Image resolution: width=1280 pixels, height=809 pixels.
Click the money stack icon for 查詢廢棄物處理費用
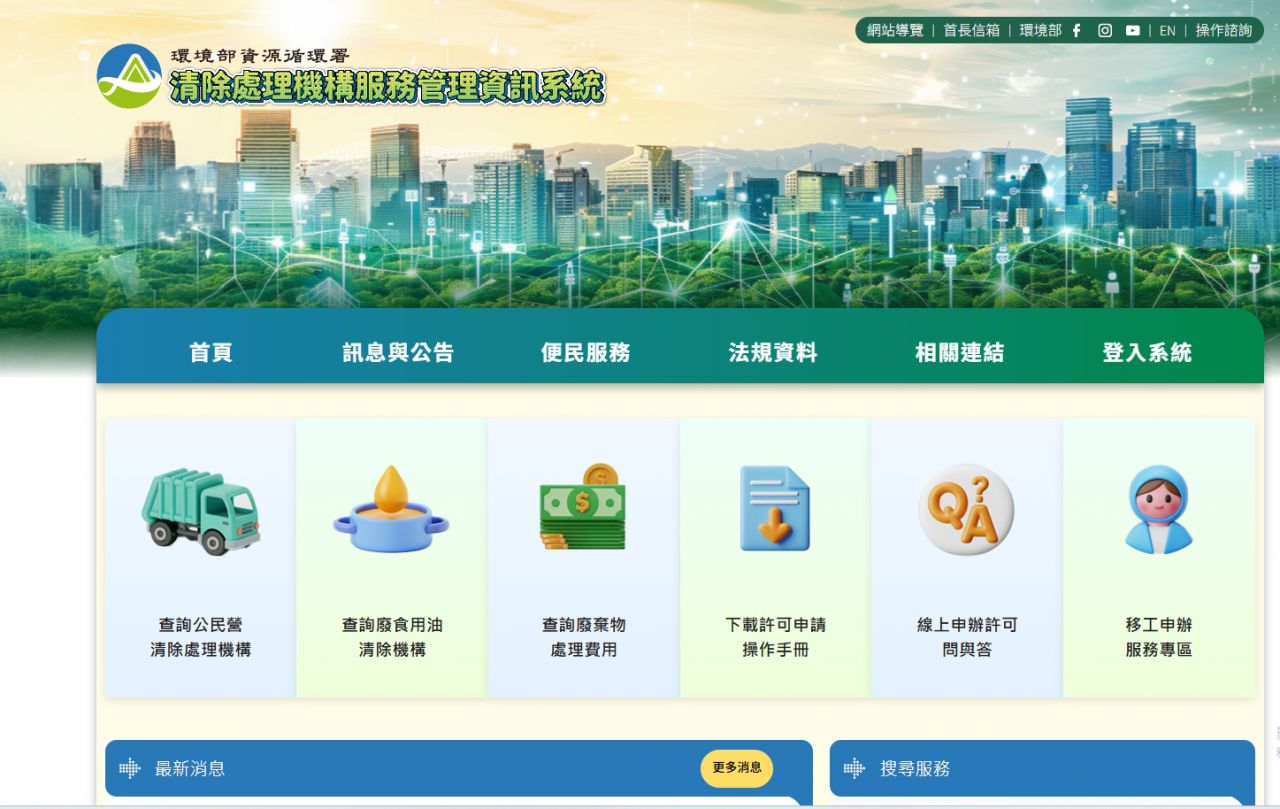(583, 510)
